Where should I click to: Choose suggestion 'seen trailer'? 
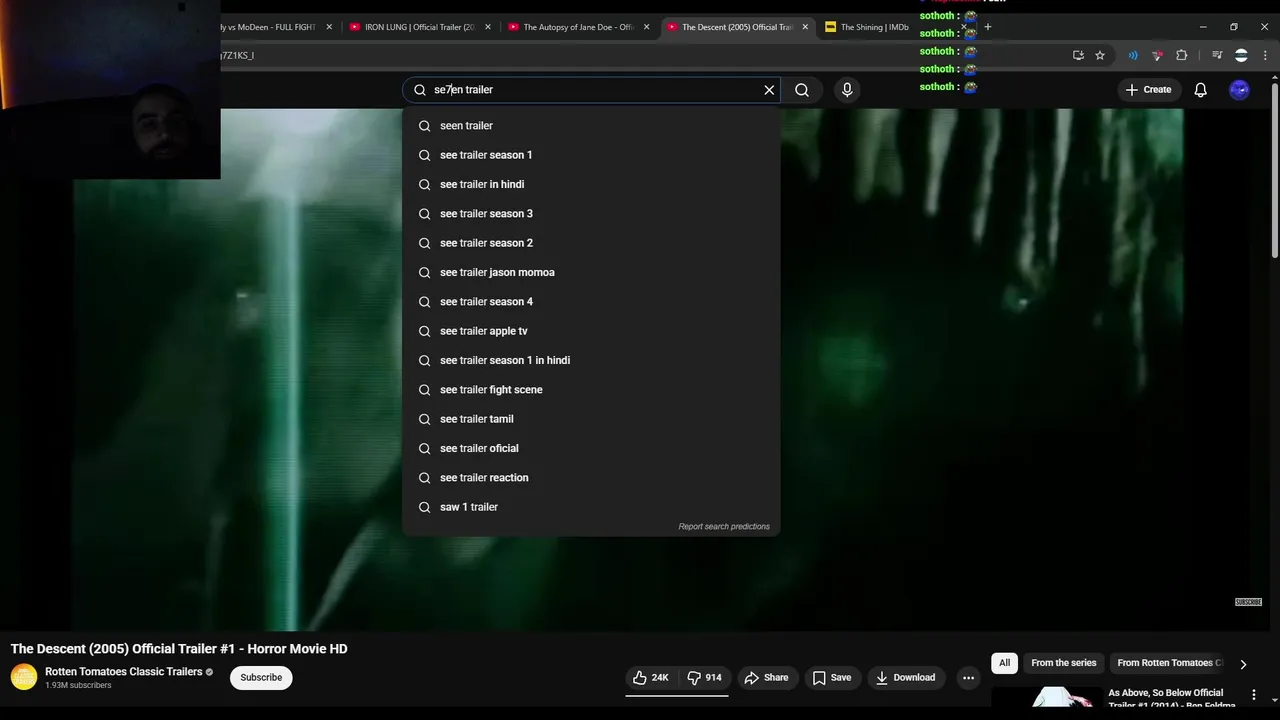point(591,126)
